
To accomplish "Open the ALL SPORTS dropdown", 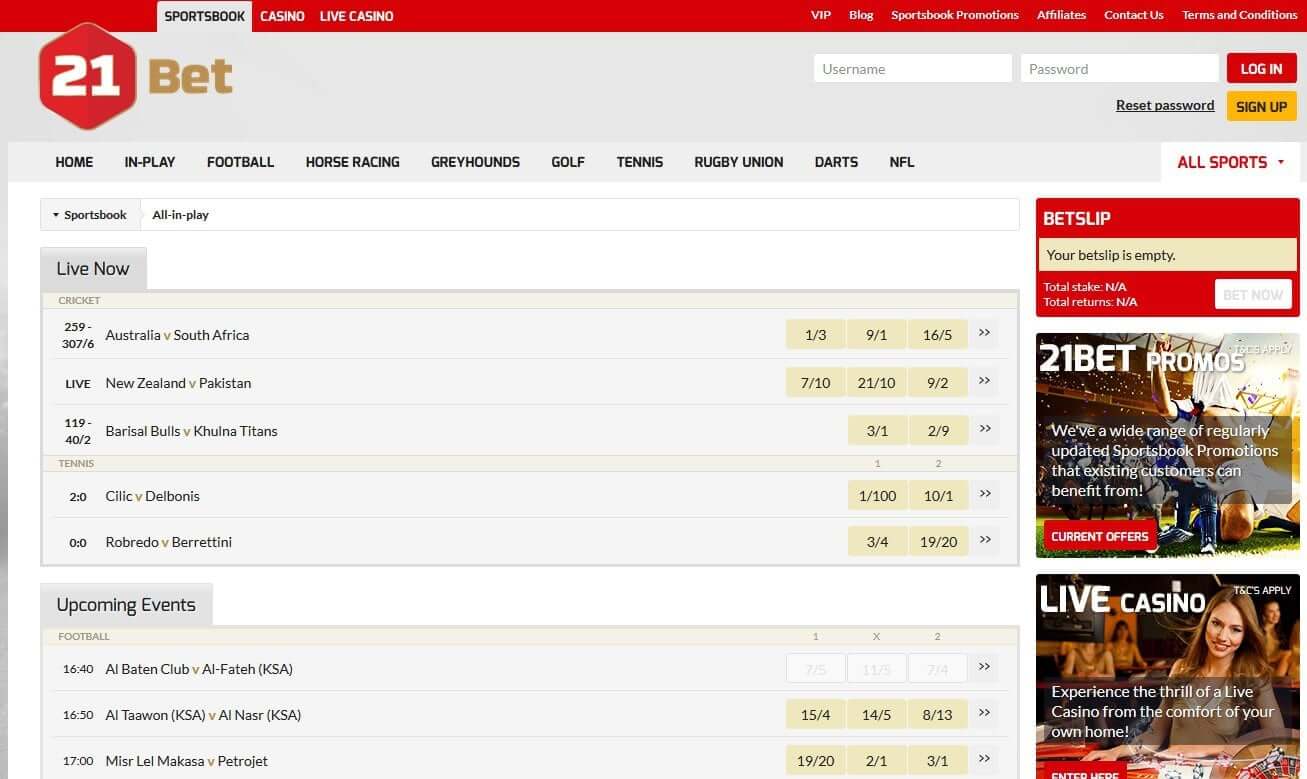I will coord(1230,162).
